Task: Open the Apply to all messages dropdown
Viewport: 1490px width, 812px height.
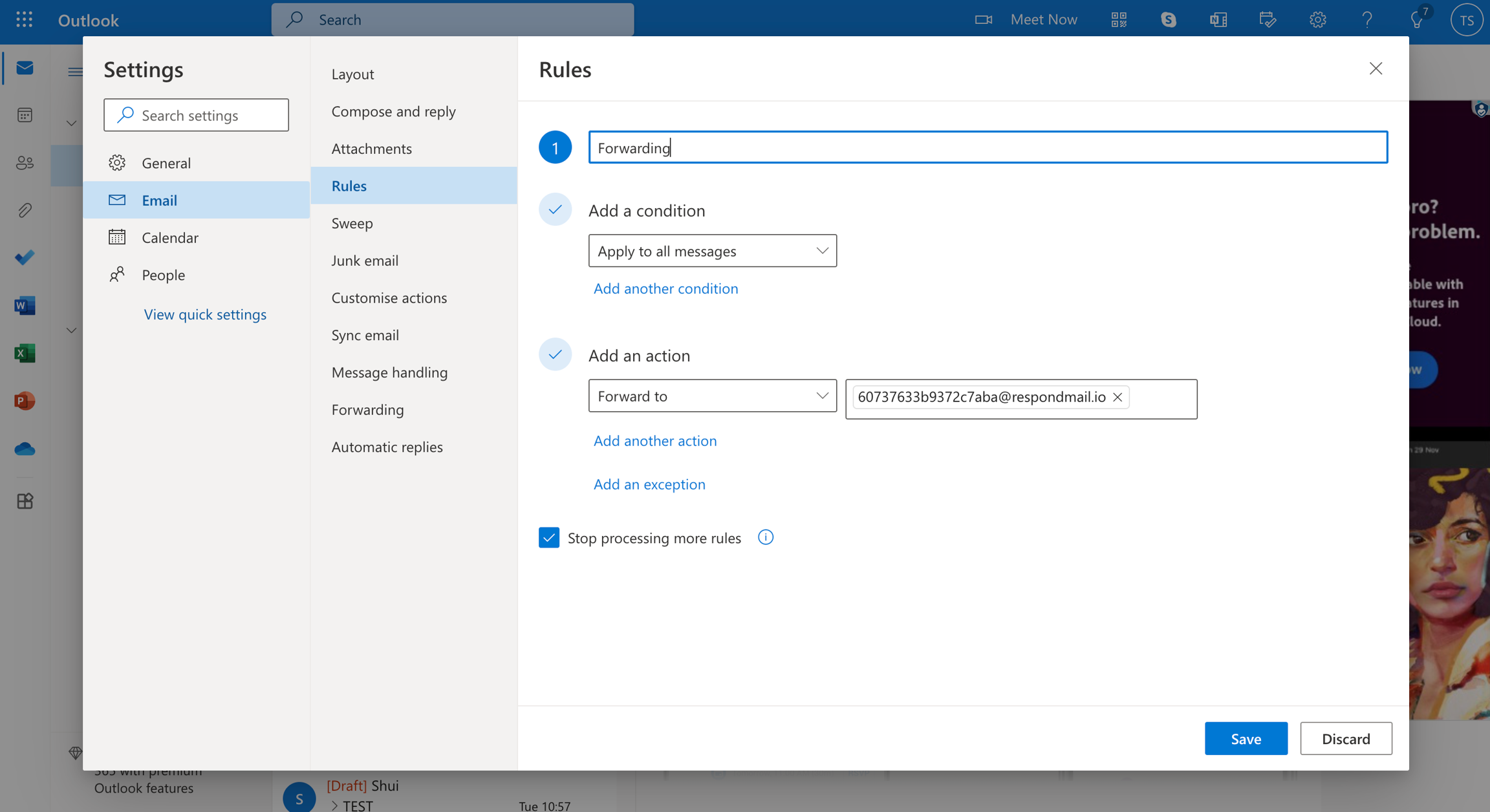Action: pyautogui.click(x=712, y=251)
